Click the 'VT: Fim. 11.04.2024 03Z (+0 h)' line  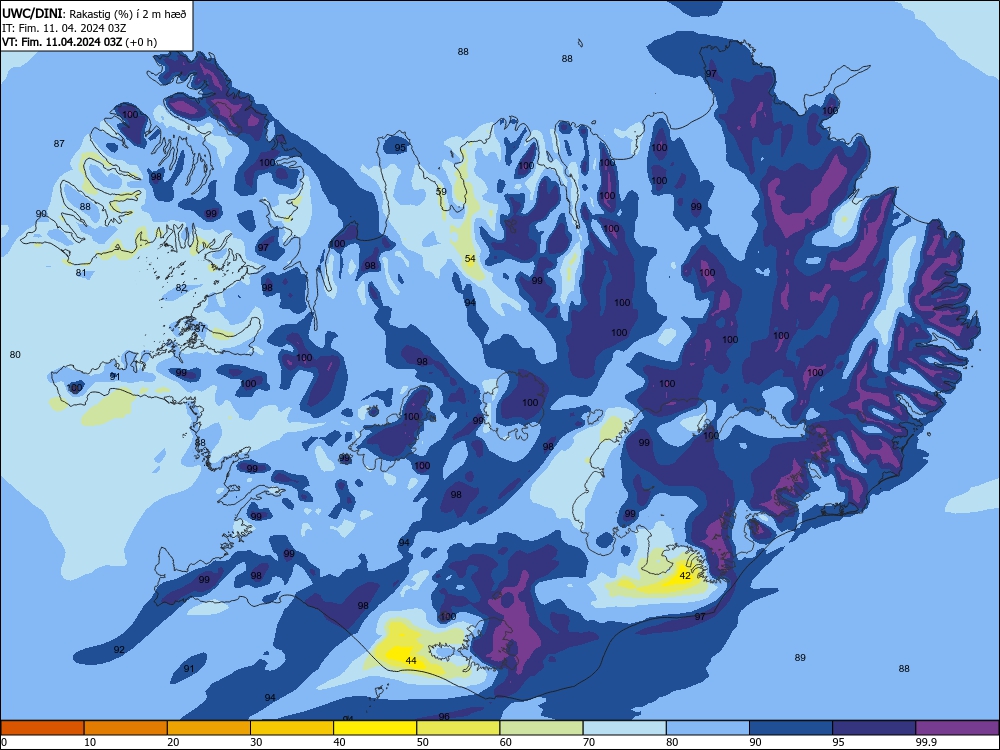(x=79, y=42)
